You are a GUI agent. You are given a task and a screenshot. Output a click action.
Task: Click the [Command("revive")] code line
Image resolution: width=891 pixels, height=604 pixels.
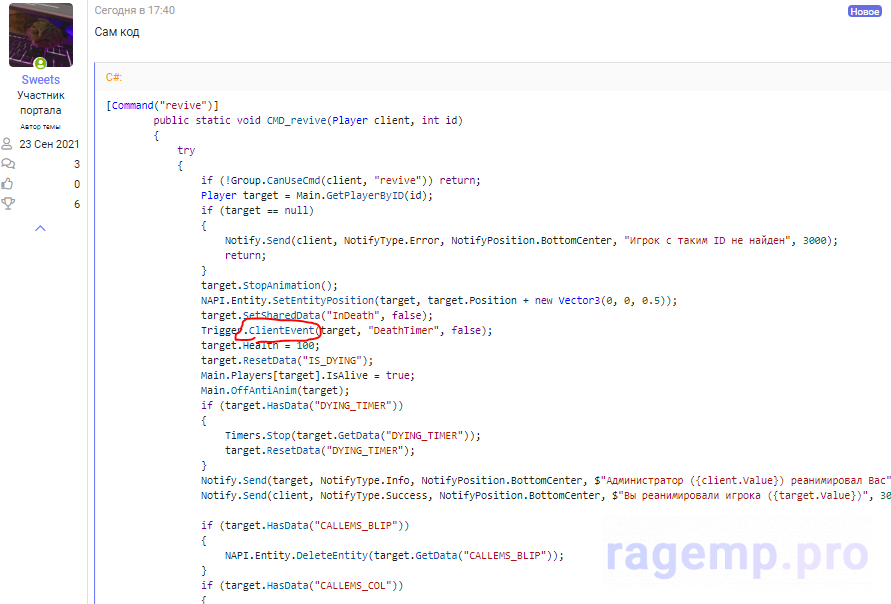tap(162, 105)
